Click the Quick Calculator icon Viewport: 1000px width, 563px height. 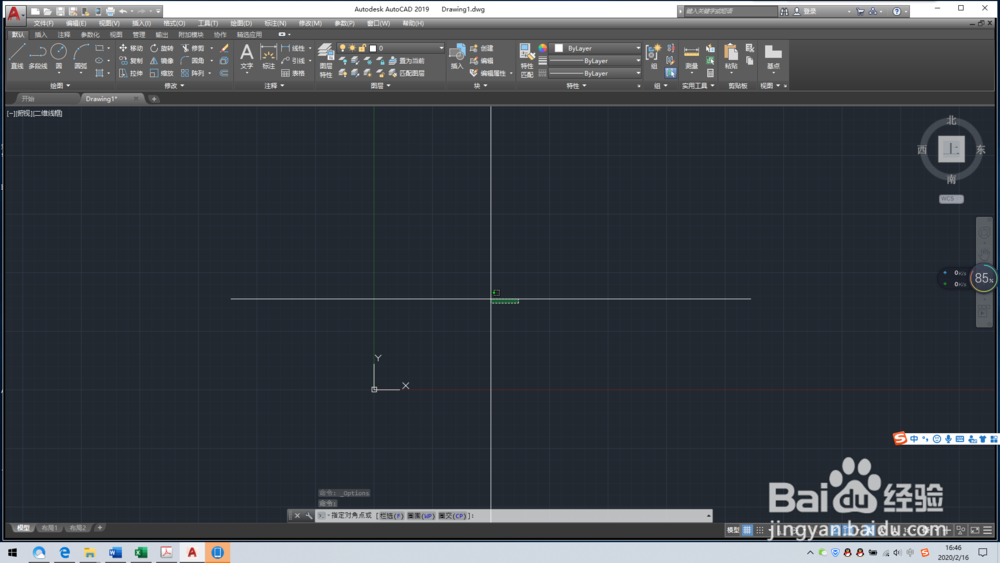tap(710, 73)
